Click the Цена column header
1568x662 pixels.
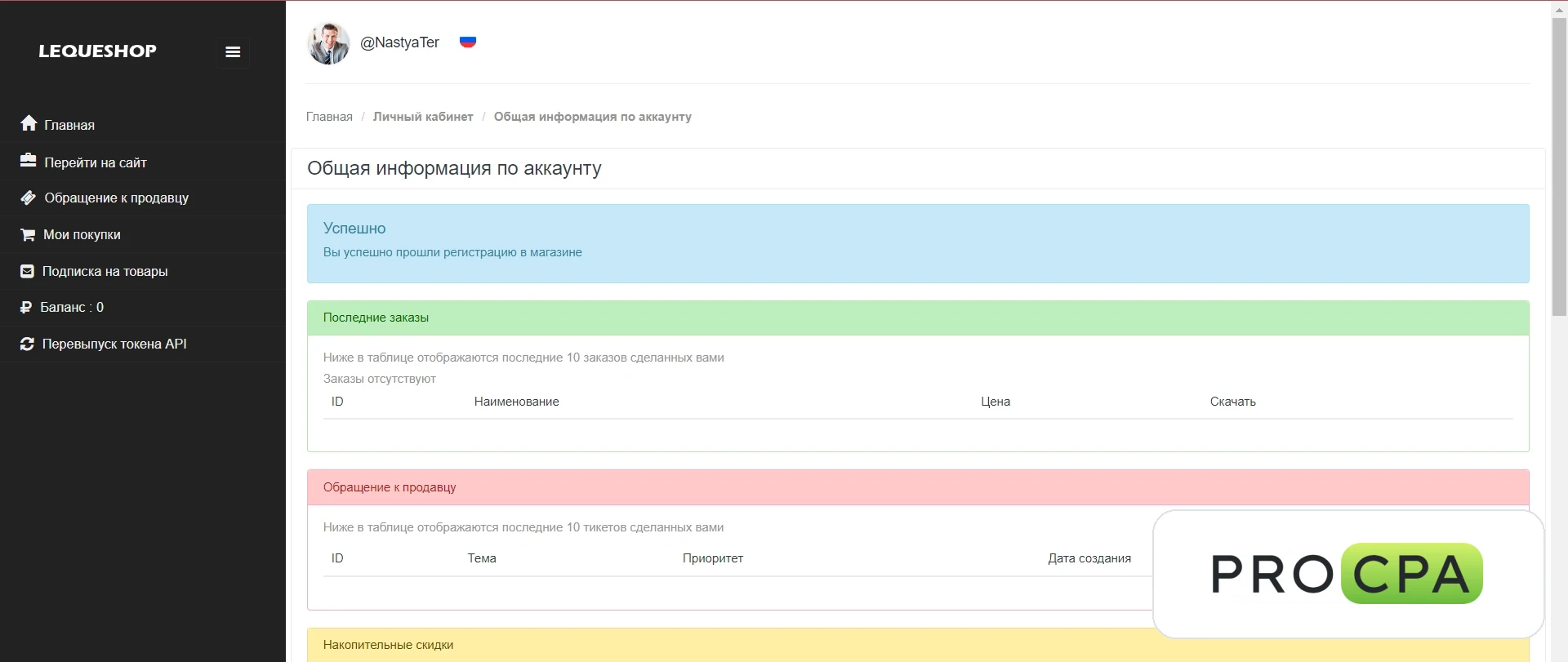[x=996, y=402]
